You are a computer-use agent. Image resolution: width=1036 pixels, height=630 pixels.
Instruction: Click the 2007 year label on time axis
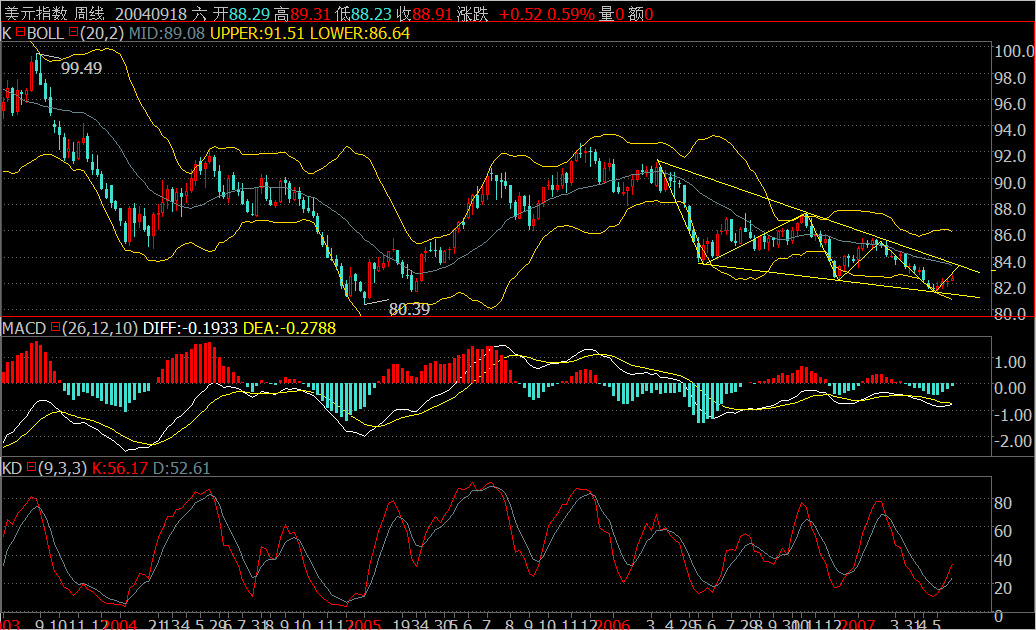(x=857, y=623)
